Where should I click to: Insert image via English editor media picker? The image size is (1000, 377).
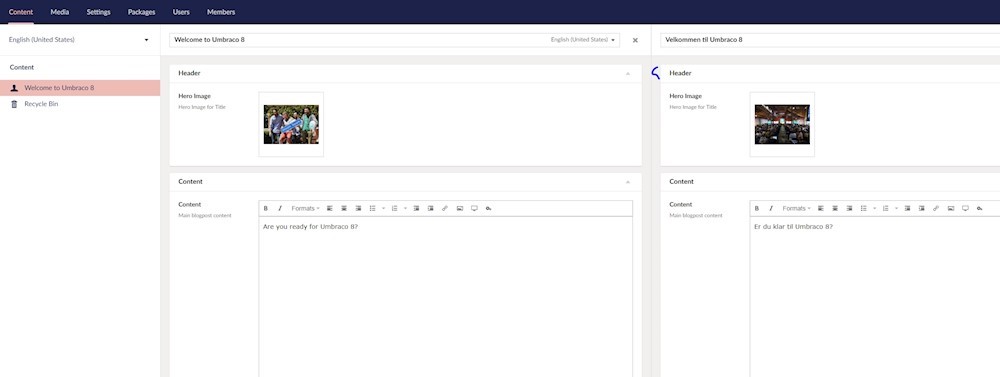coord(459,209)
